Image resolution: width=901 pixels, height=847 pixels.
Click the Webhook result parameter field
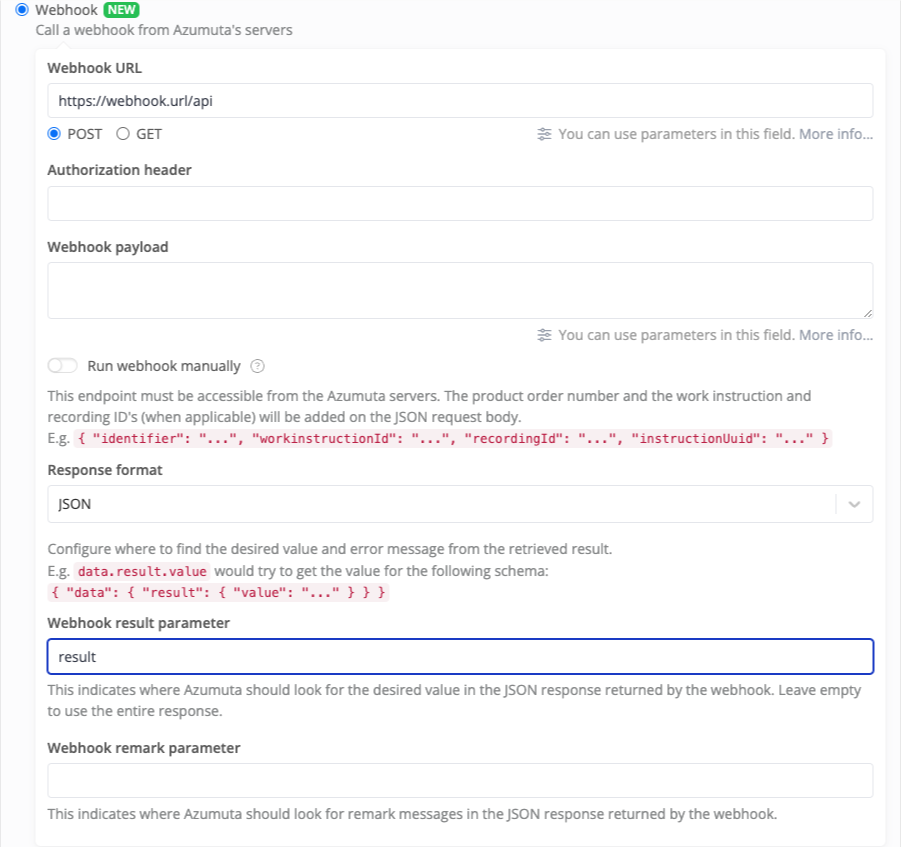click(x=460, y=655)
